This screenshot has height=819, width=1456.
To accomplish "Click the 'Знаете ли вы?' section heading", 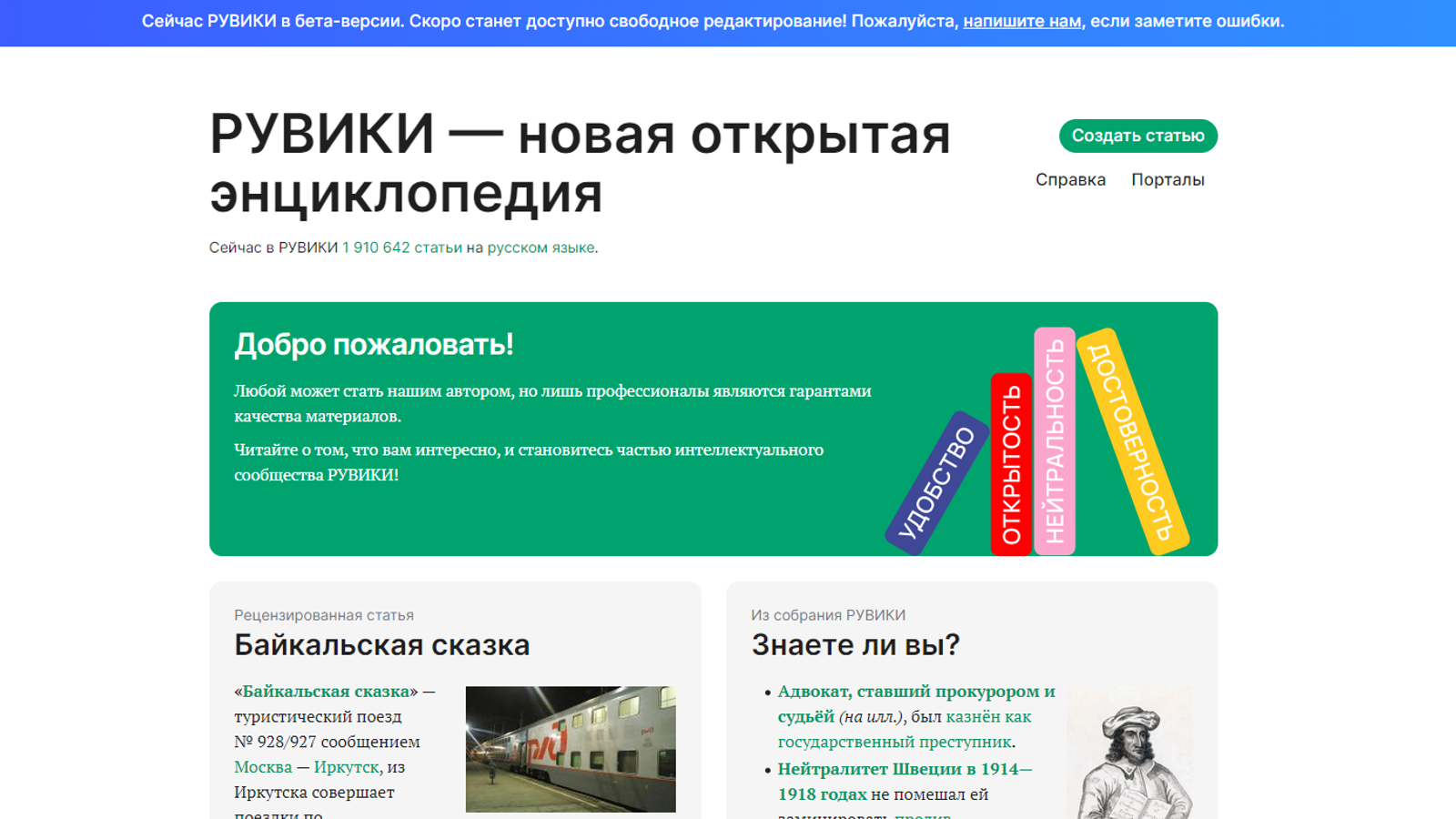I will 855,645.
